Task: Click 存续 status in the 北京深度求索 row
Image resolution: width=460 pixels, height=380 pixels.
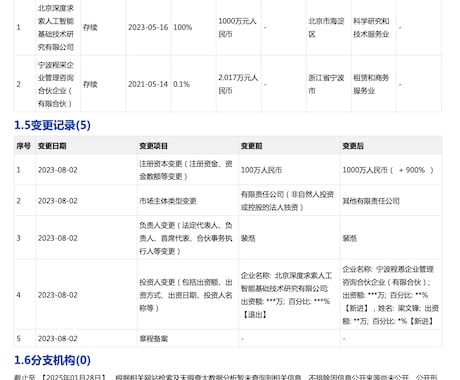Action: point(90,27)
